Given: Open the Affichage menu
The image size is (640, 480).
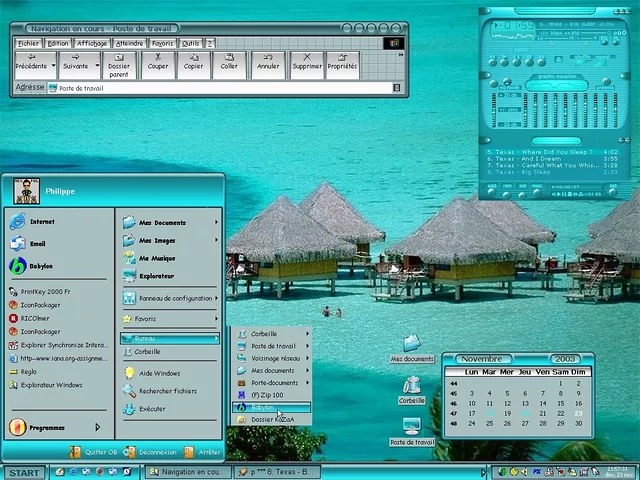Looking at the screenshot, I should [92, 43].
